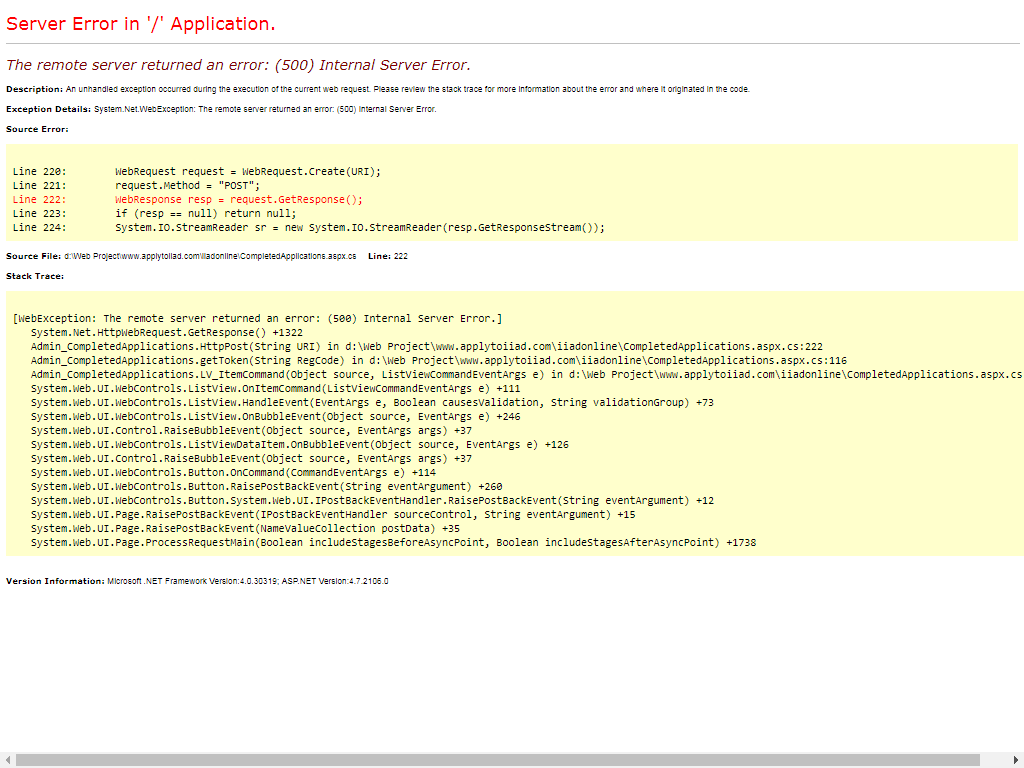Click the HttpWebRequest.GetResponse() +1322 stack line
The height and width of the screenshot is (768, 1024).
[166, 332]
